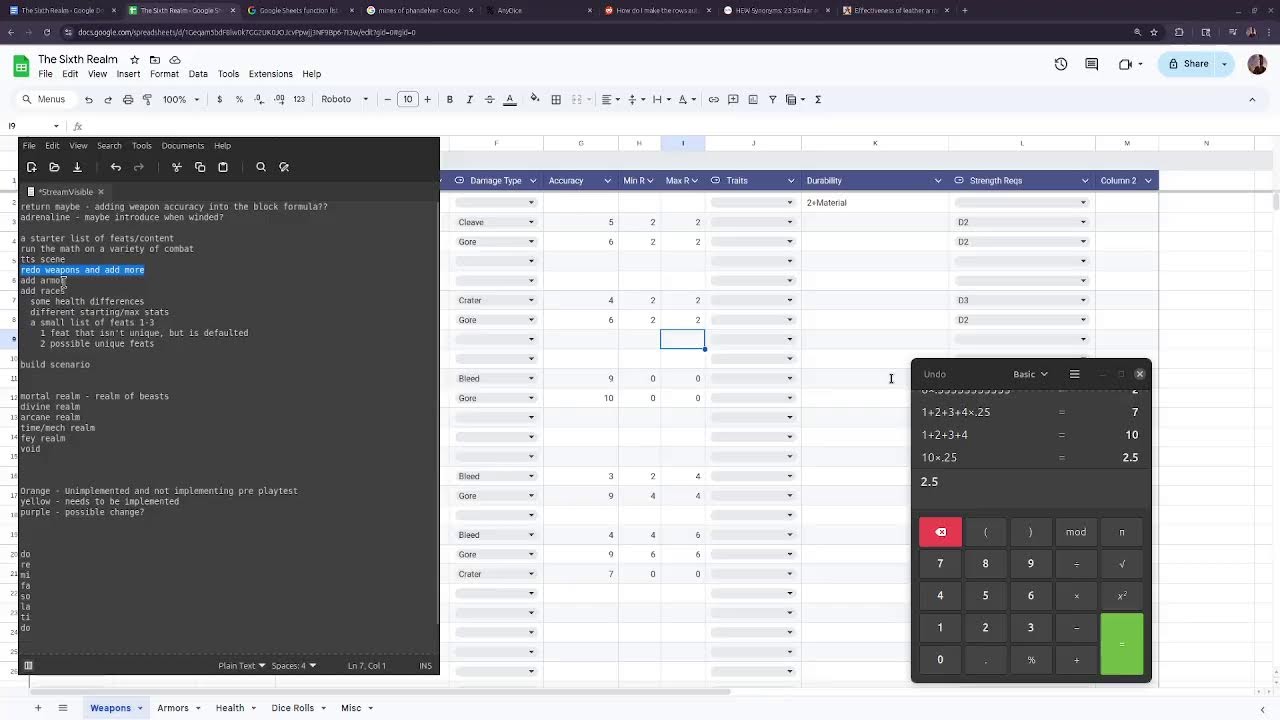
Task: Open the all sheets list icon
Action: (x=62, y=708)
